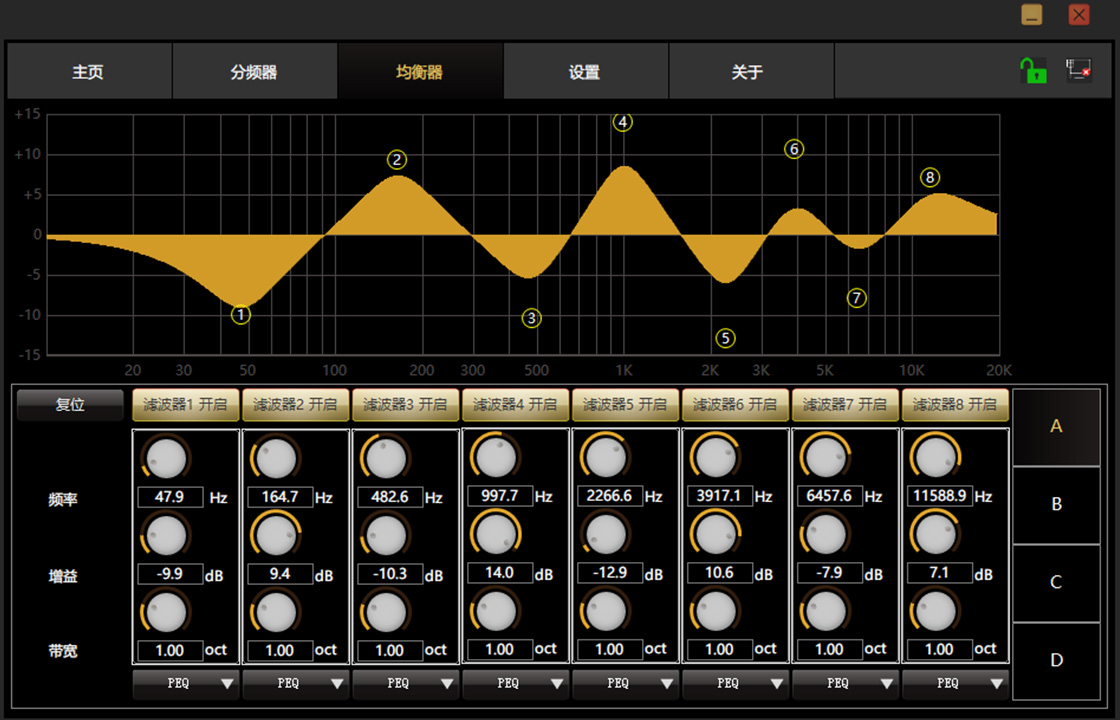The image size is (1120, 720).
Task: Toggle the 滤波器8 开启 filter switch
Action: (956, 405)
